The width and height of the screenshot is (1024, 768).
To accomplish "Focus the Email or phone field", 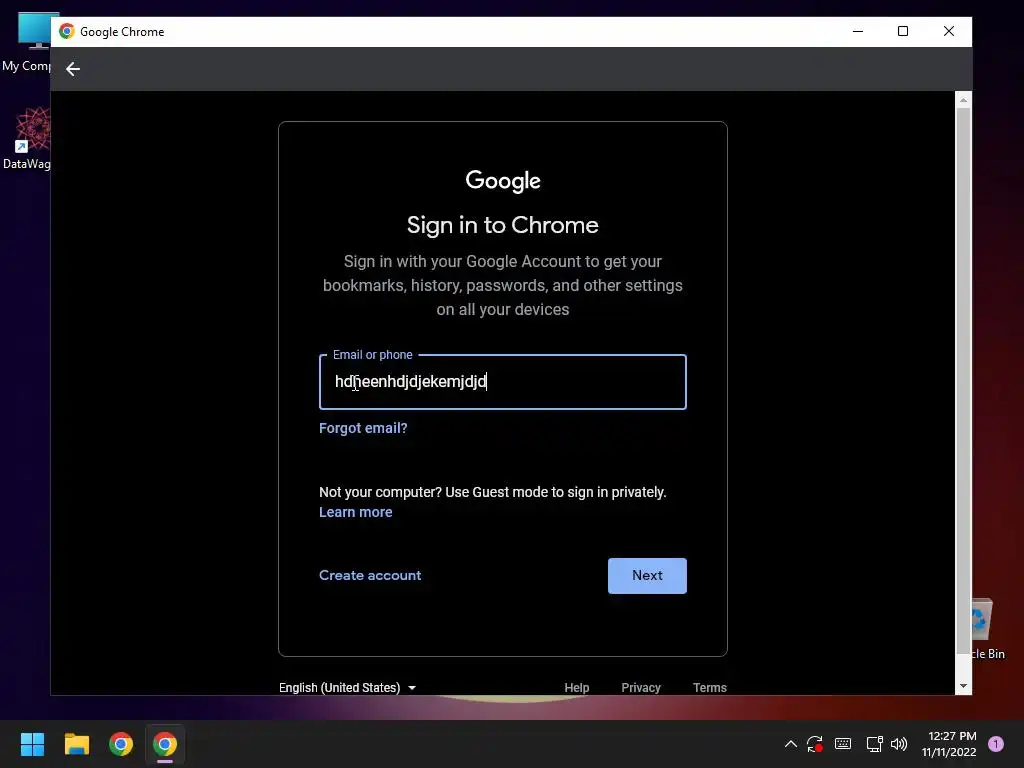I will click(502, 382).
